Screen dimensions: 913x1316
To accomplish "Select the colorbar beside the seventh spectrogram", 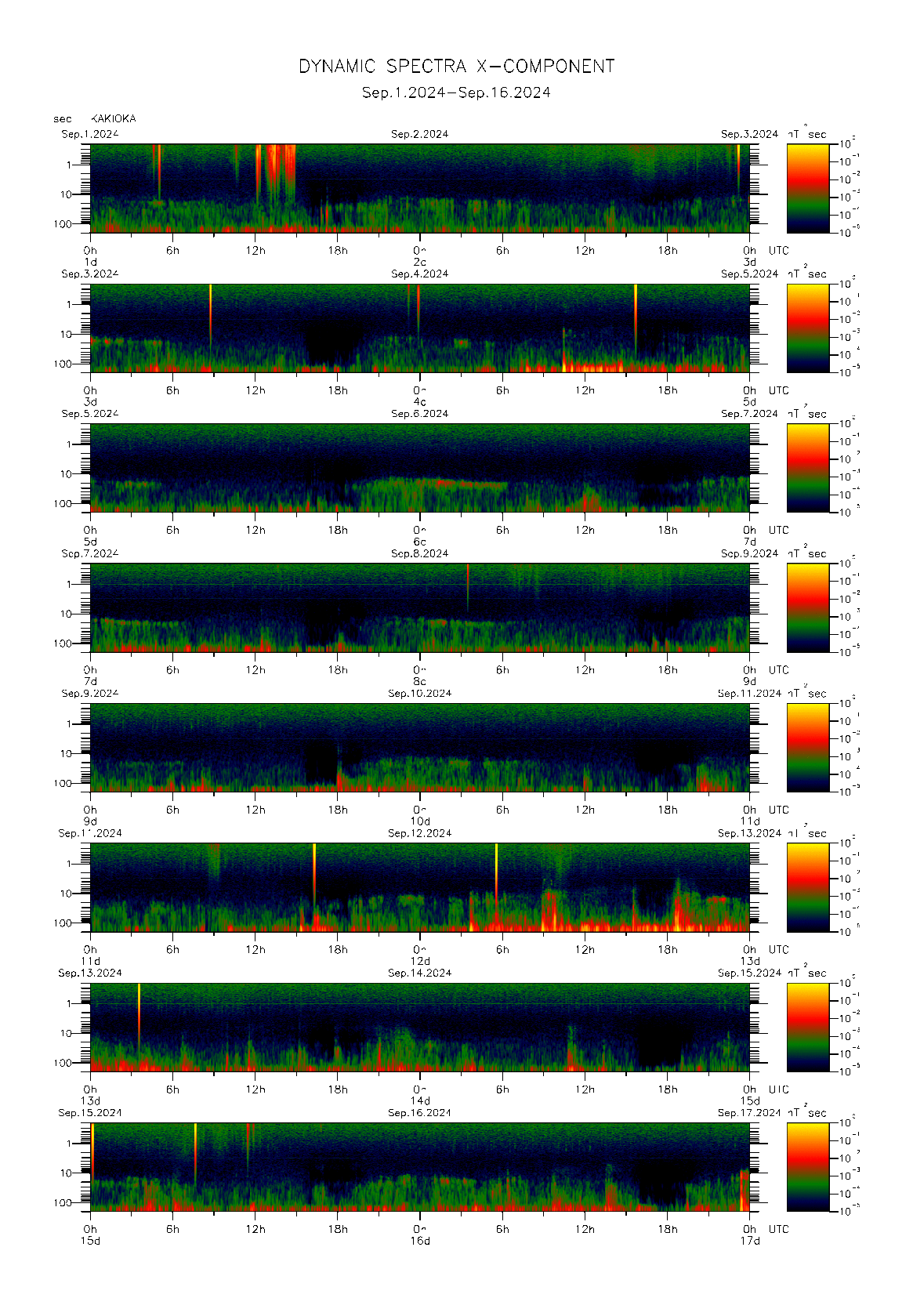I will click(807, 1027).
